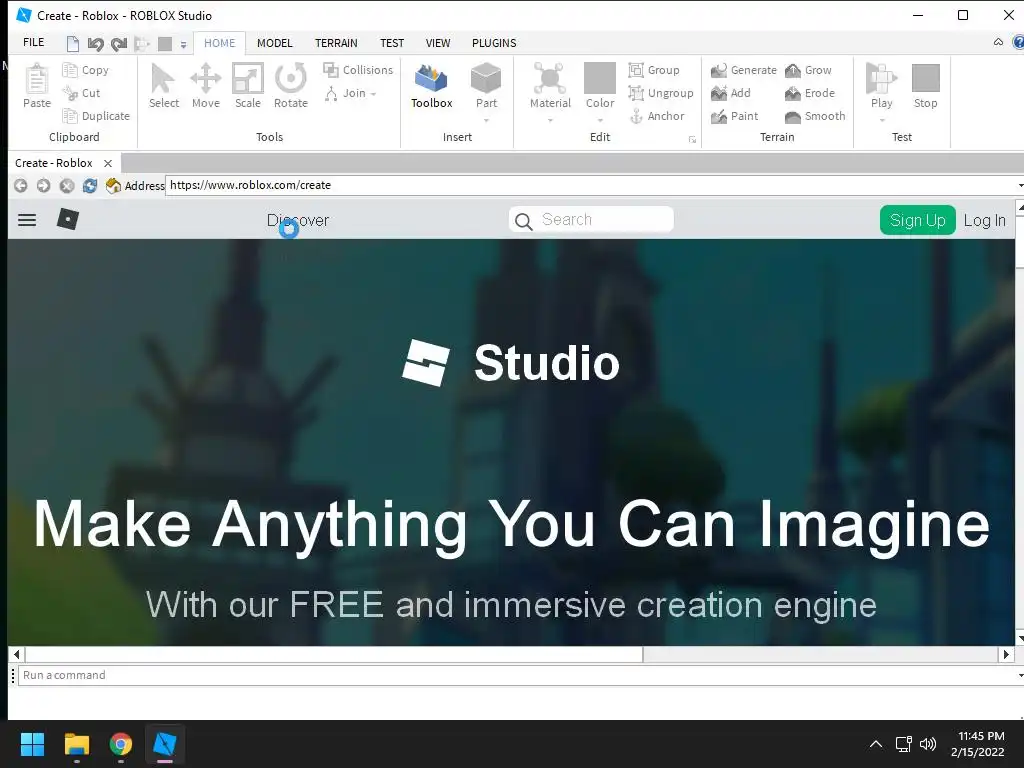Click the Undo arrow icon
Viewport: 1024px width, 768px height.
click(96, 44)
